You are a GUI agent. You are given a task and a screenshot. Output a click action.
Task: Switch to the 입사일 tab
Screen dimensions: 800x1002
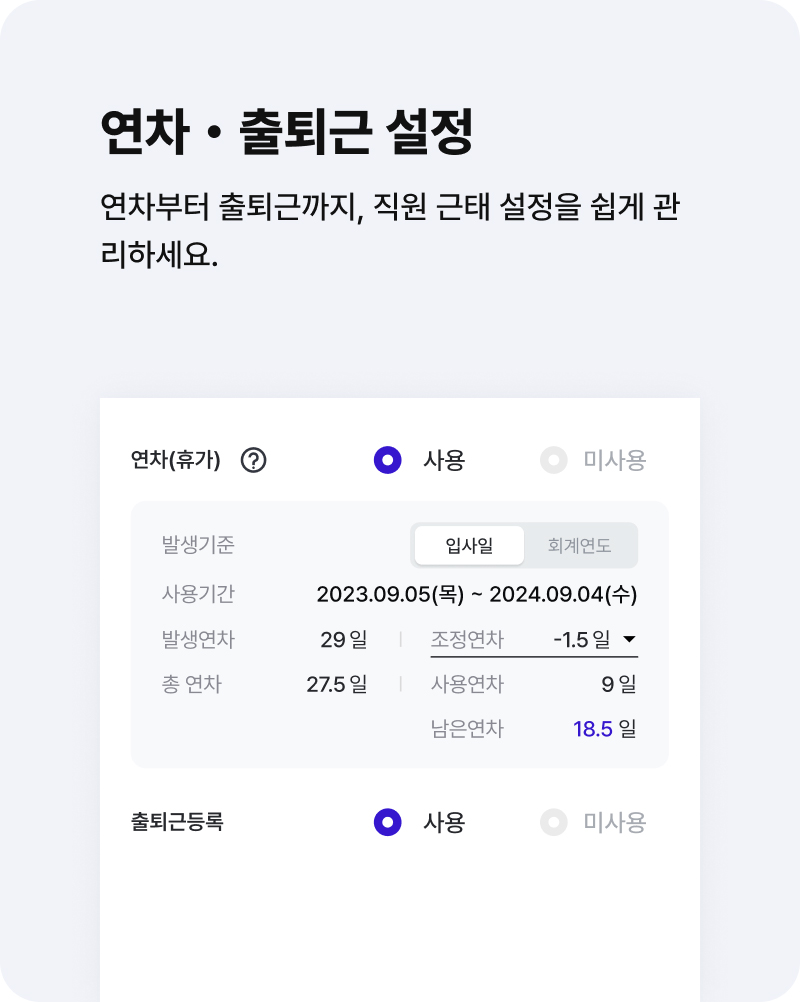click(x=469, y=546)
